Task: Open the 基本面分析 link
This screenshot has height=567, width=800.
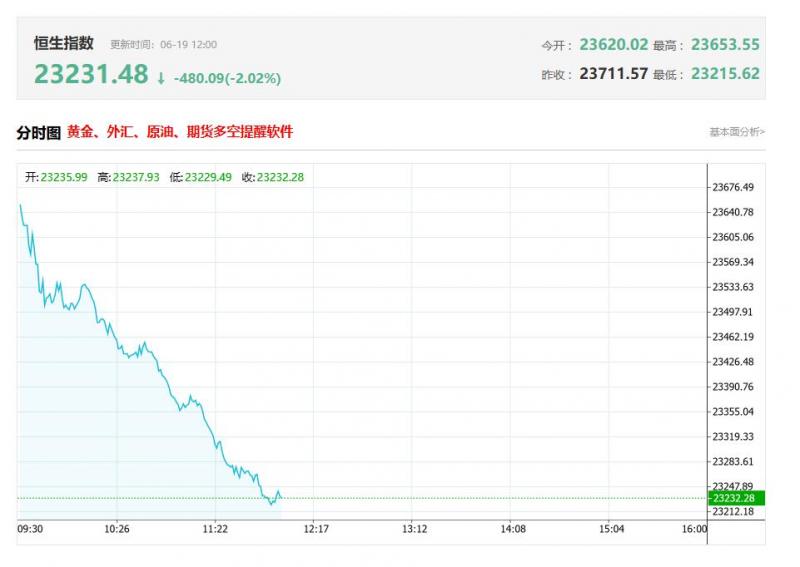Action: click(x=737, y=132)
